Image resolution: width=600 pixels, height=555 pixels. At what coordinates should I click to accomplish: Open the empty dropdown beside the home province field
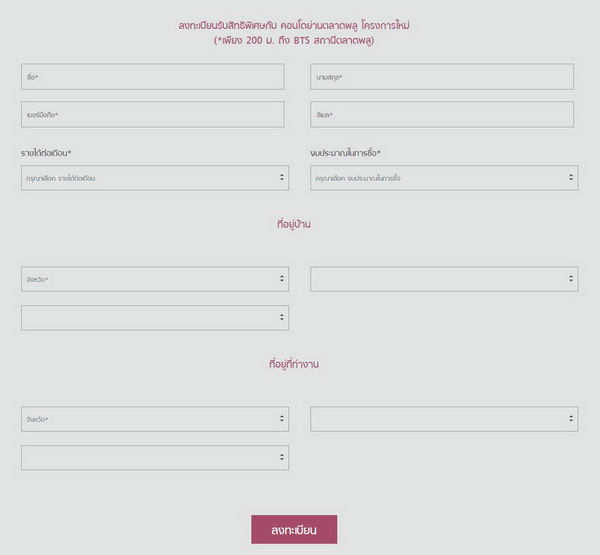pyautogui.click(x=440, y=279)
